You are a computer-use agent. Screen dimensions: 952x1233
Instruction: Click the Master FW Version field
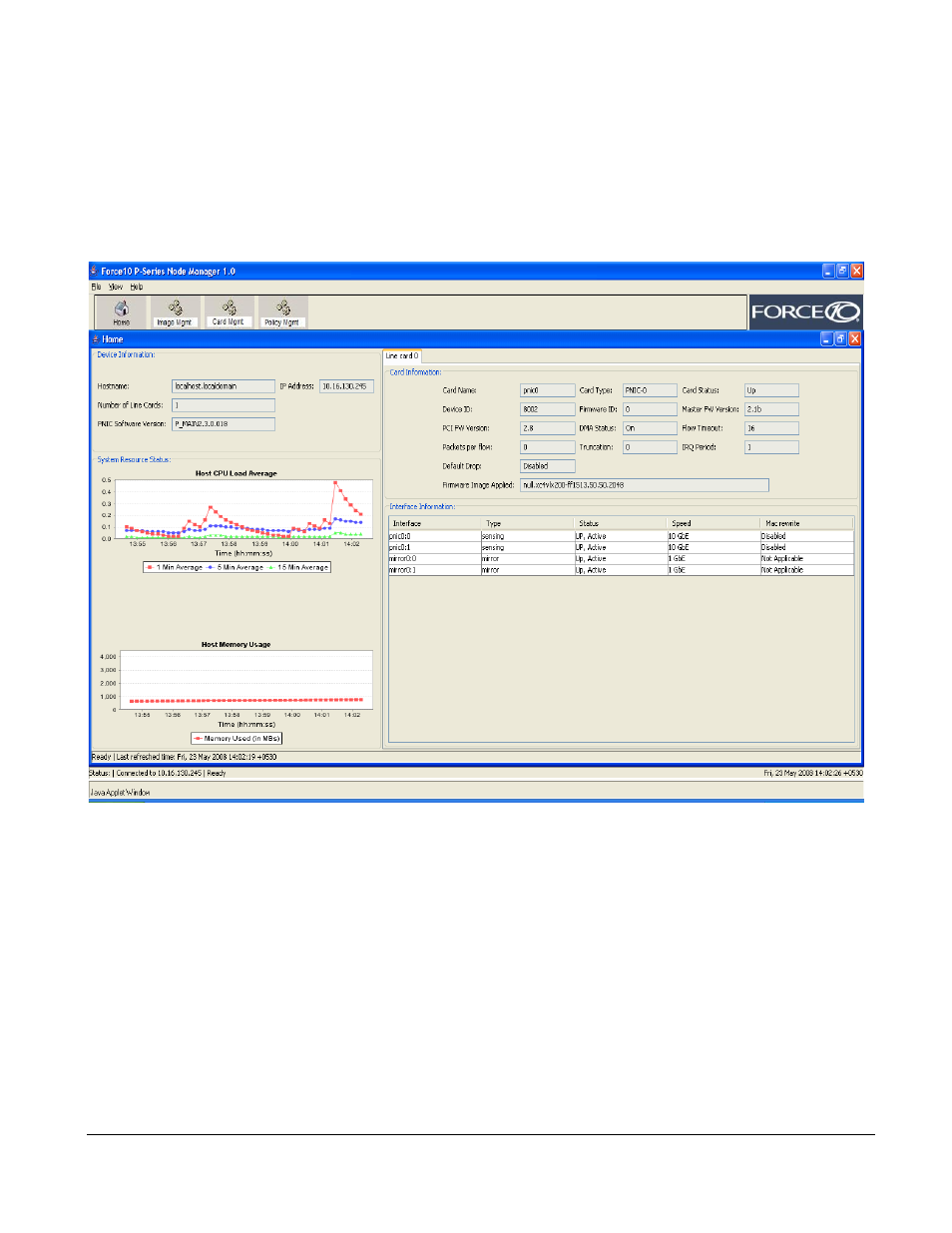771,409
